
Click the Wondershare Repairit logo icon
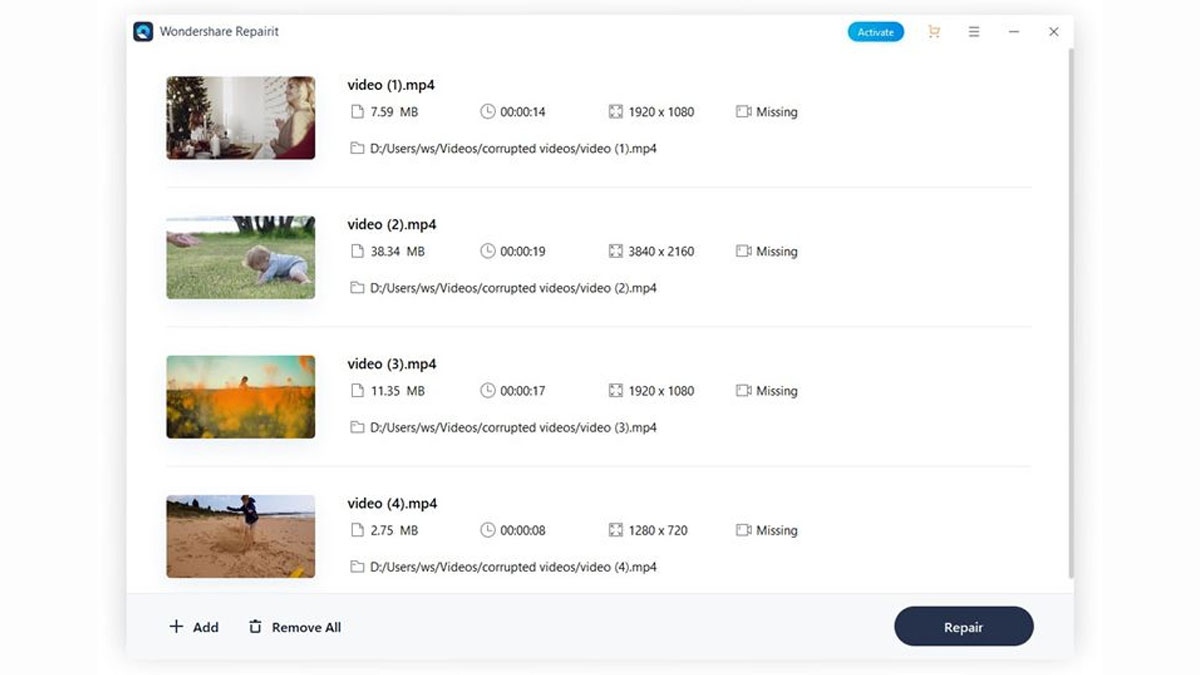[143, 32]
